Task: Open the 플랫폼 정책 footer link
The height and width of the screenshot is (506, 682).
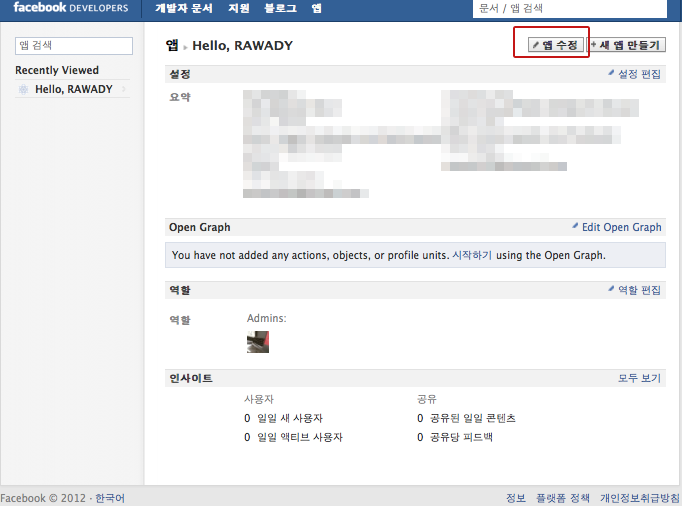Action: 563,498
